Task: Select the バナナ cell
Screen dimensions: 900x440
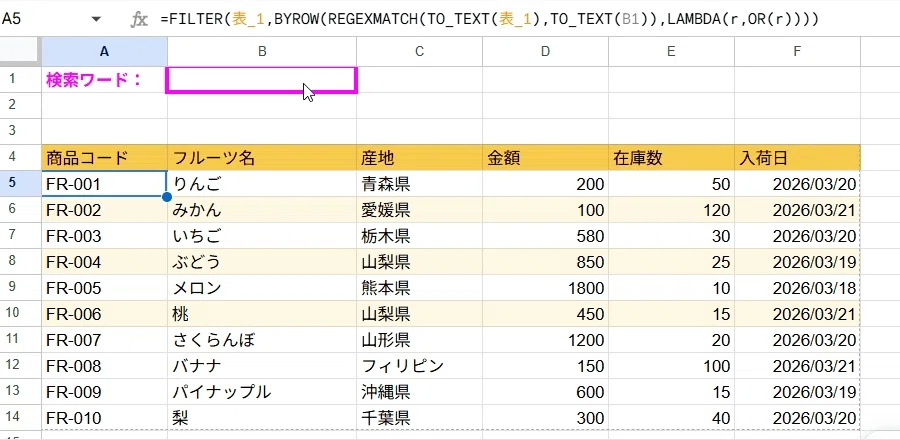Action: (262, 365)
